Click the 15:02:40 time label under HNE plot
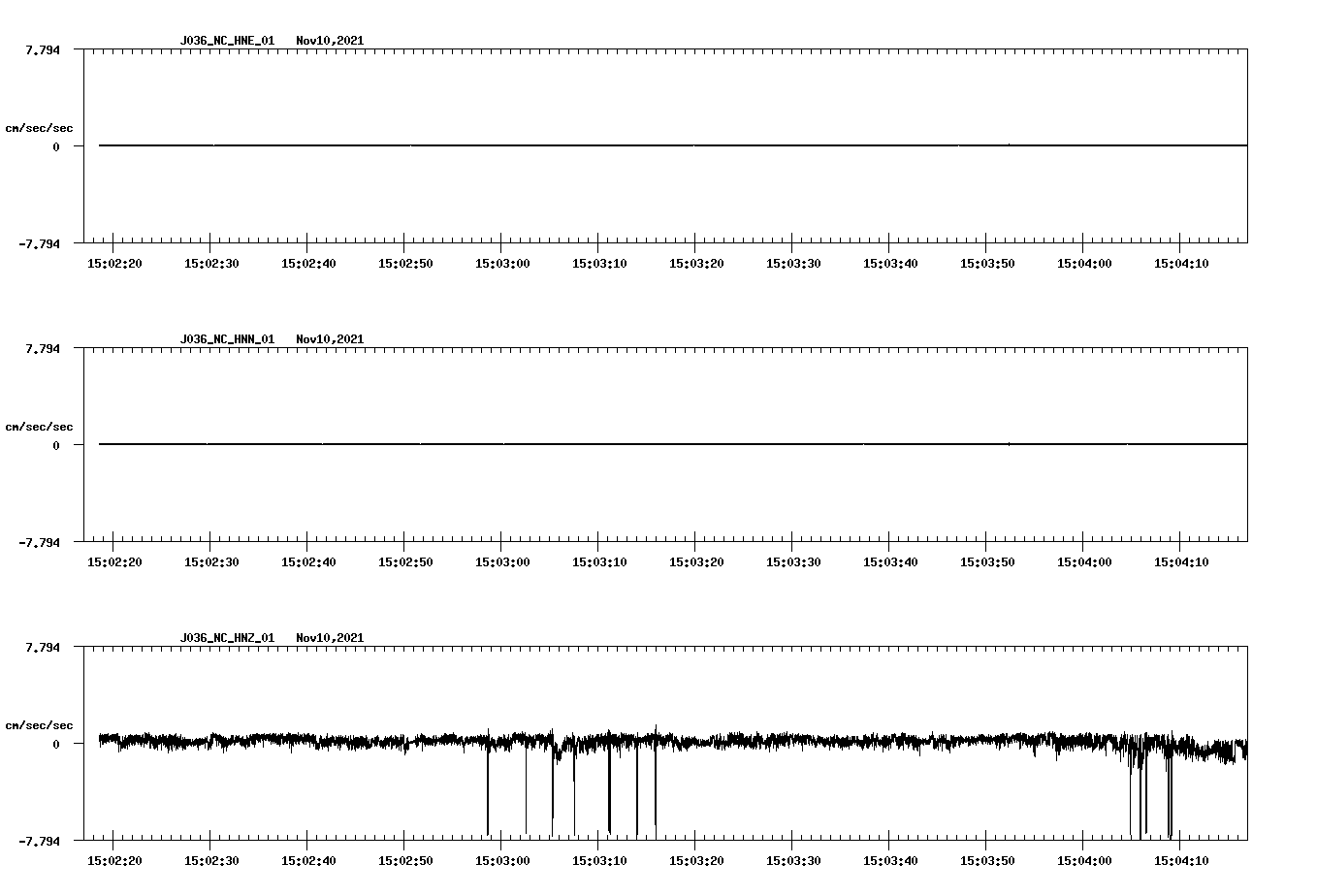Image resolution: width=1317 pixels, height=896 pixels. click(x=308, y=264)
